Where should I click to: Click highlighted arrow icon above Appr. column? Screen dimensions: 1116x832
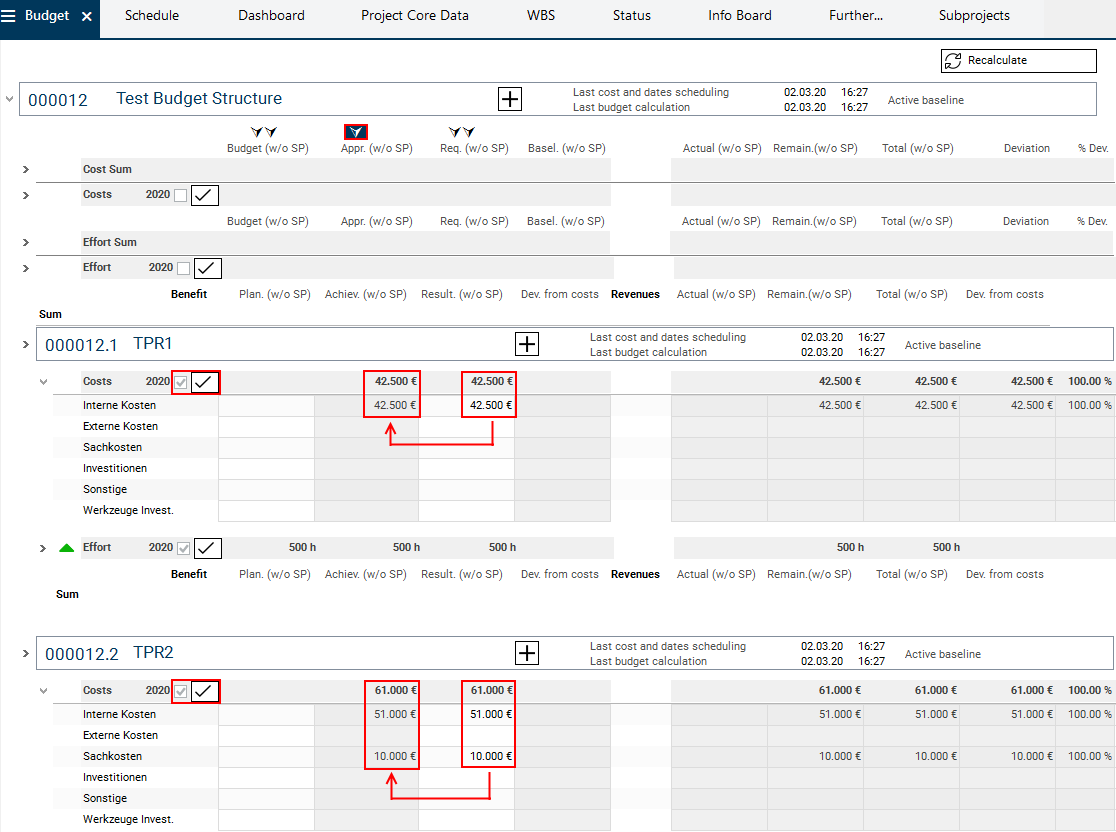coord(355,132)
